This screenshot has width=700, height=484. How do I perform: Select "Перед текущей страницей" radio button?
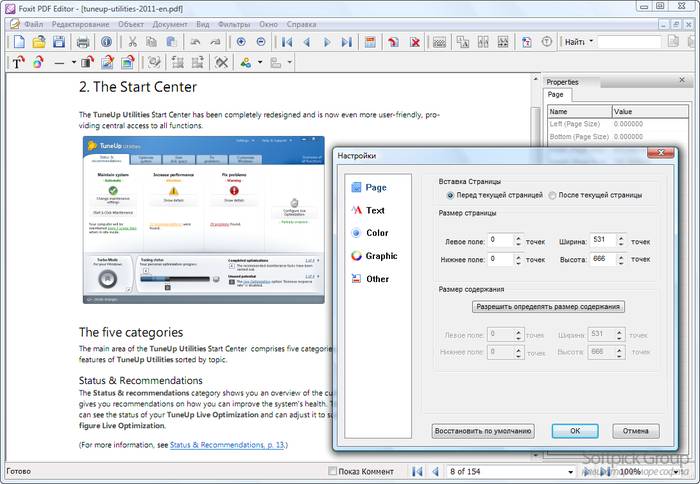(451, 195)
